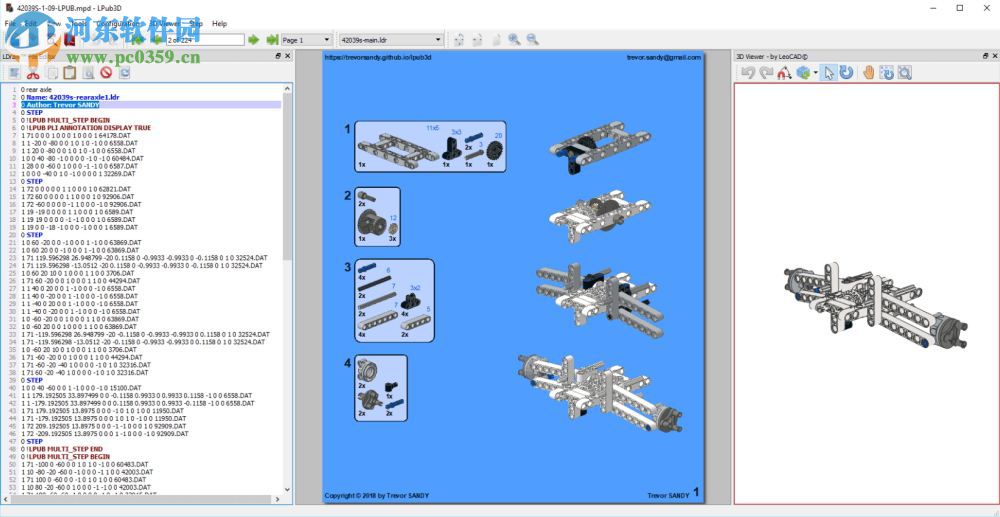Image resolution: width=1000 pixels, height=517 pixels.
Task: Select the step 3 parts list box
Action: (394, 300)
